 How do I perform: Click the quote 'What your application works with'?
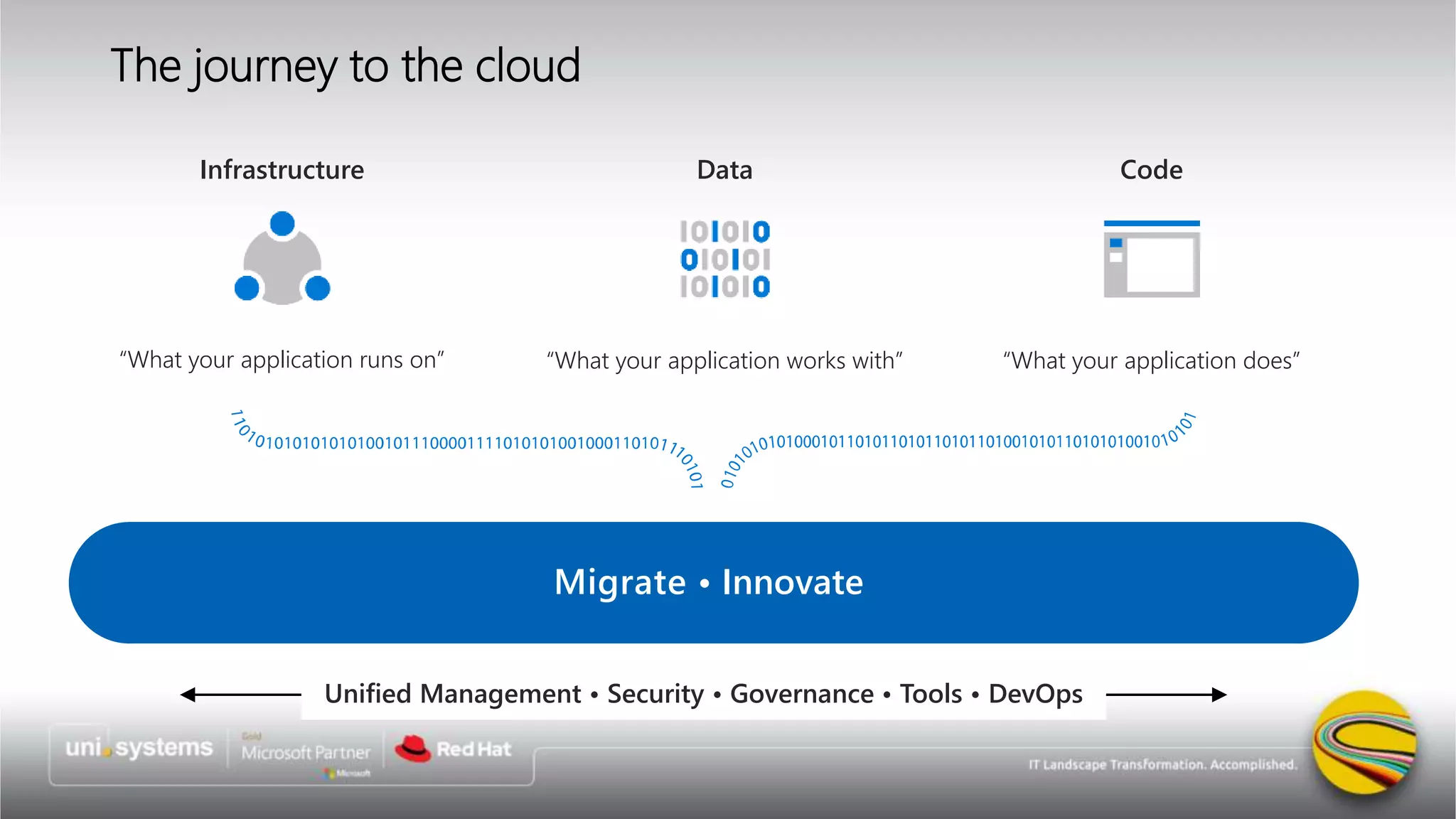(724, 360)
